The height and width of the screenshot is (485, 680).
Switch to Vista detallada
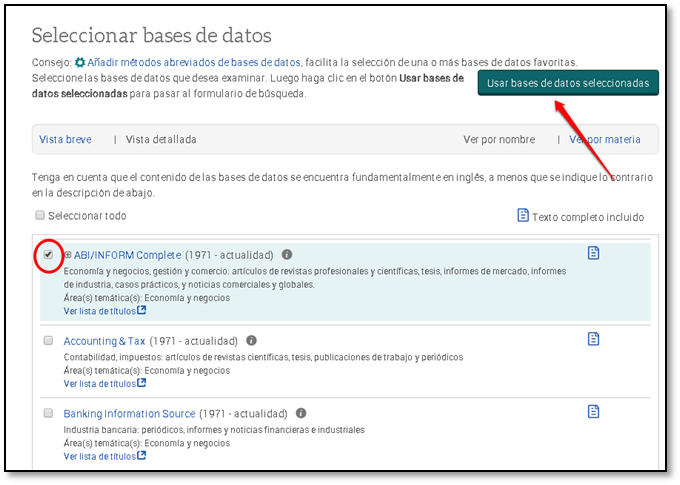click(x=161, y=140)
